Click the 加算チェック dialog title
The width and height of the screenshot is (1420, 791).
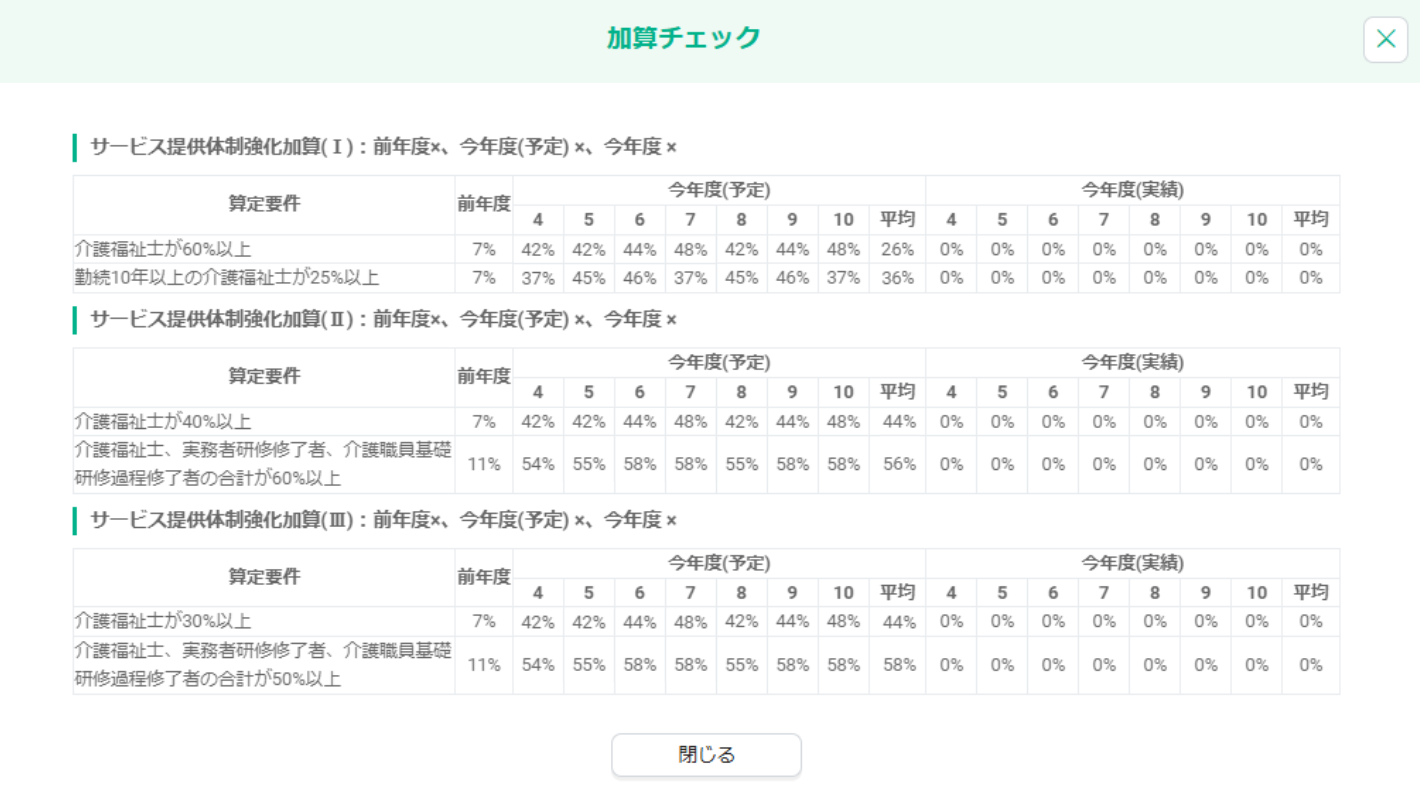click(683, 38)
